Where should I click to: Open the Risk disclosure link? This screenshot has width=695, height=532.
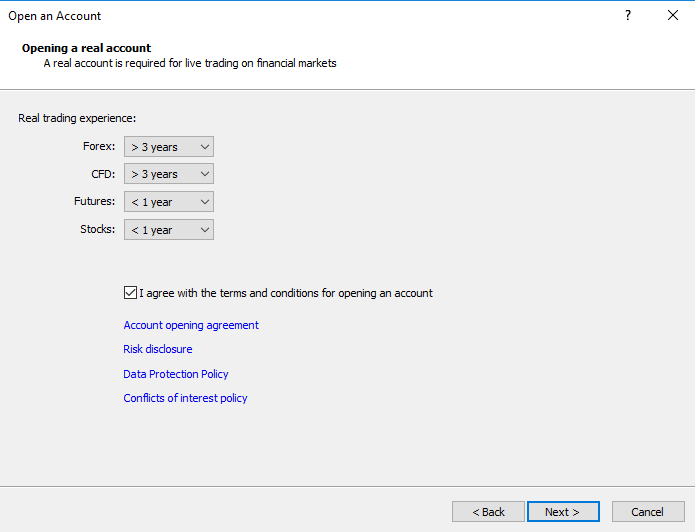[158, 349]
